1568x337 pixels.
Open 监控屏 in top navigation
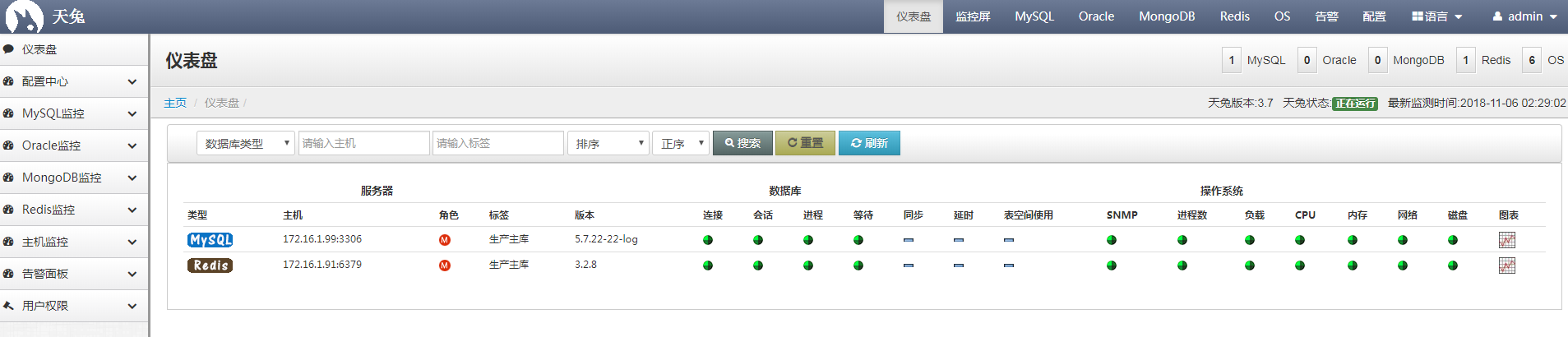point(973,16)
